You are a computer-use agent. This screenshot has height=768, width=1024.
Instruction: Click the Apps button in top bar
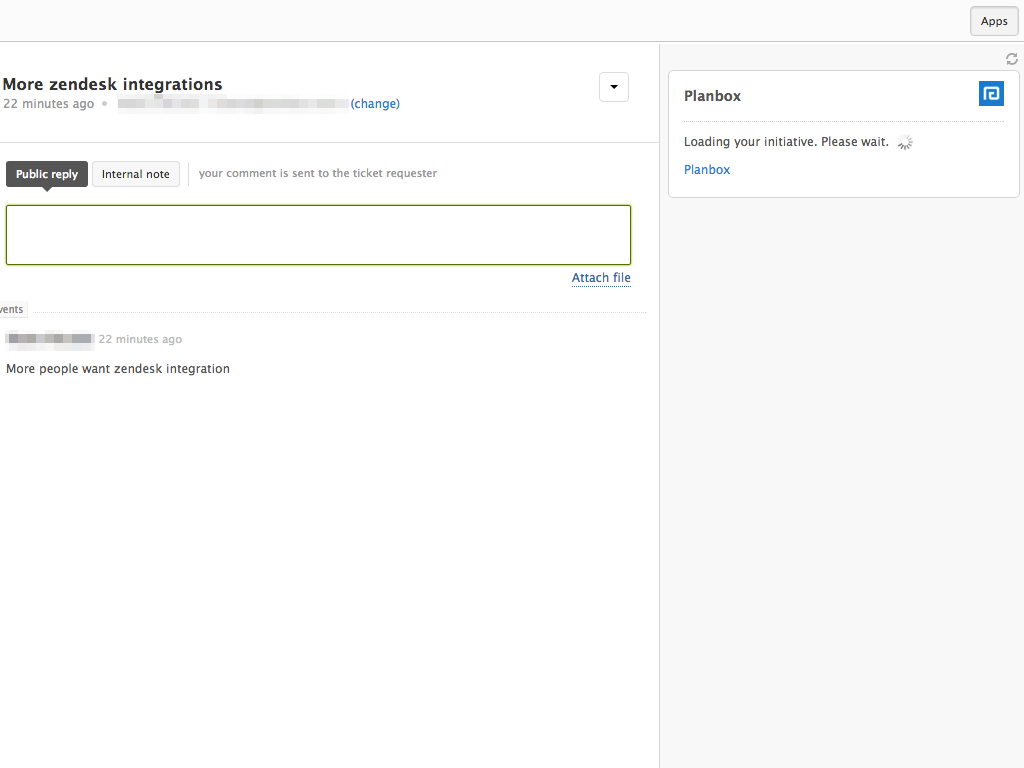(x=994, y=21)
